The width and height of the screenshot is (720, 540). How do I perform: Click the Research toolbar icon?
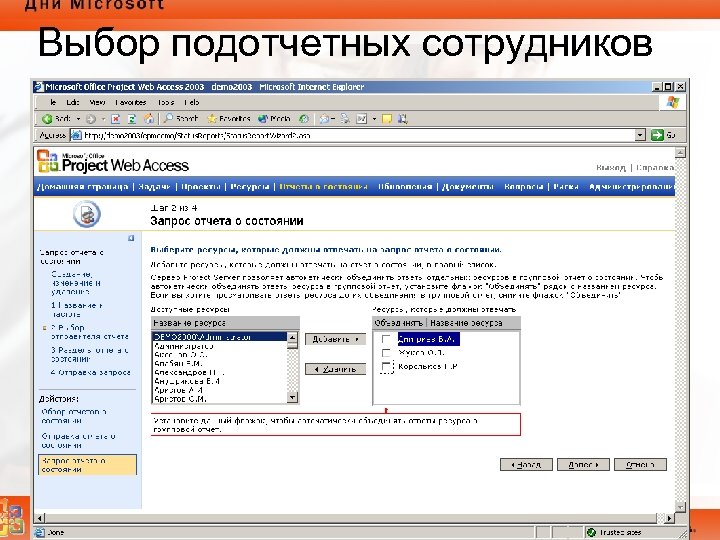coord(403,119)
